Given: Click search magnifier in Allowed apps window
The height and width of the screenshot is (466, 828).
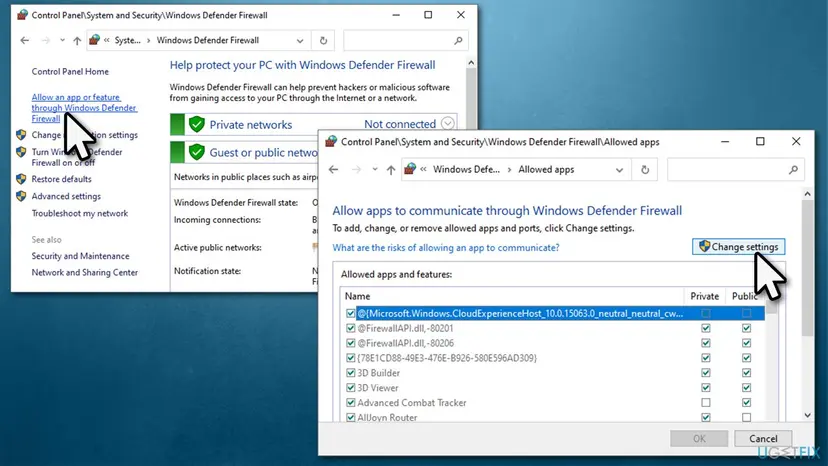Looking at the screenshot, I should tap(793, 170).
